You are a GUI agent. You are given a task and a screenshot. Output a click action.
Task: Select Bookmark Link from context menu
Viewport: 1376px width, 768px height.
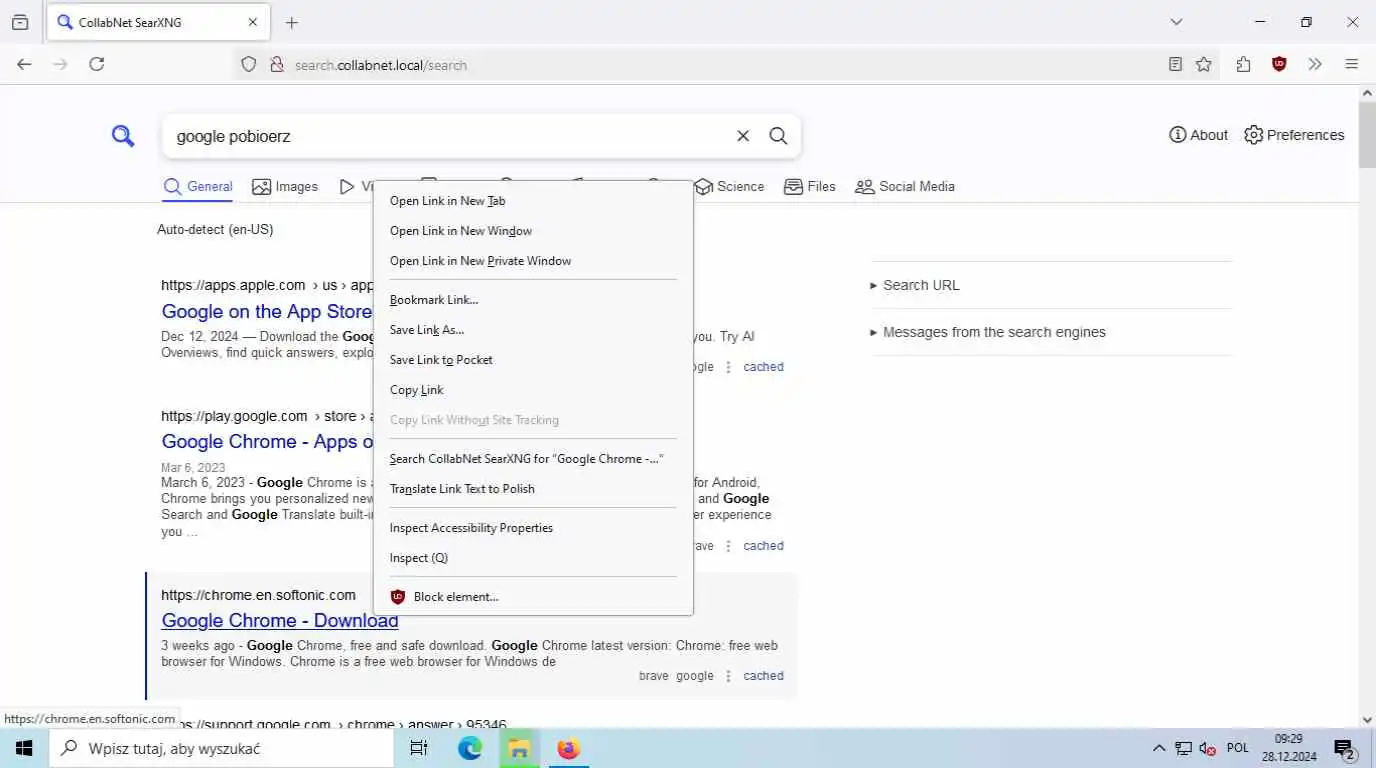pos(533,300)
